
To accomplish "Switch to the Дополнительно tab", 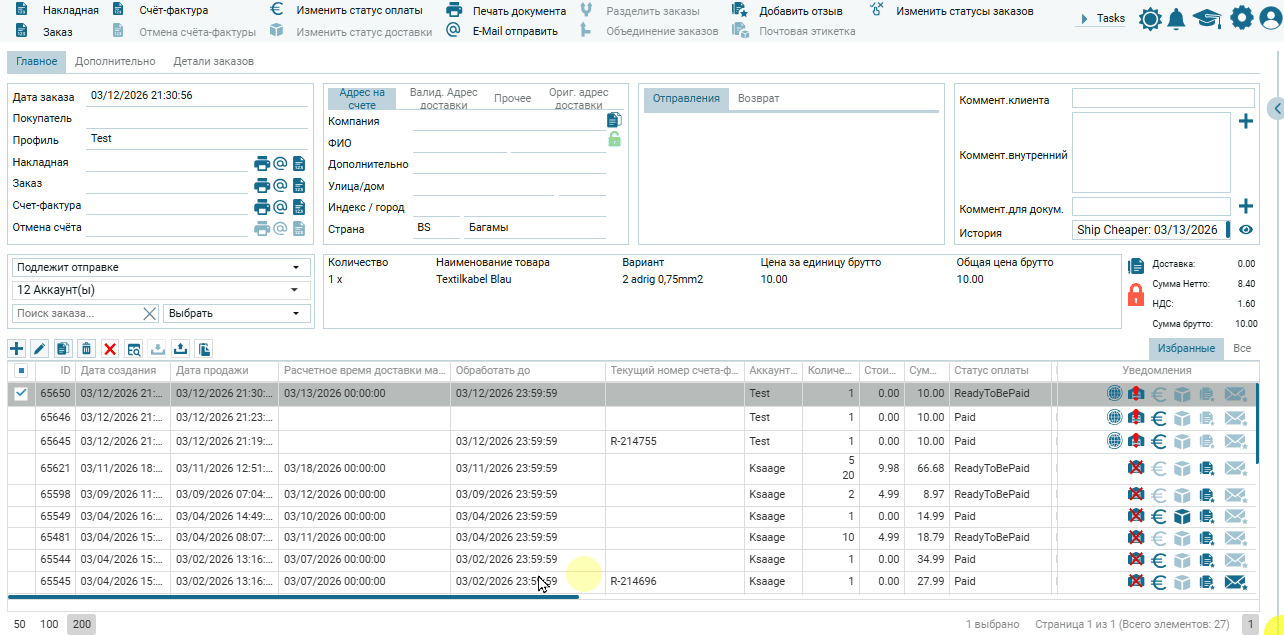I will [x=115, y=61].
